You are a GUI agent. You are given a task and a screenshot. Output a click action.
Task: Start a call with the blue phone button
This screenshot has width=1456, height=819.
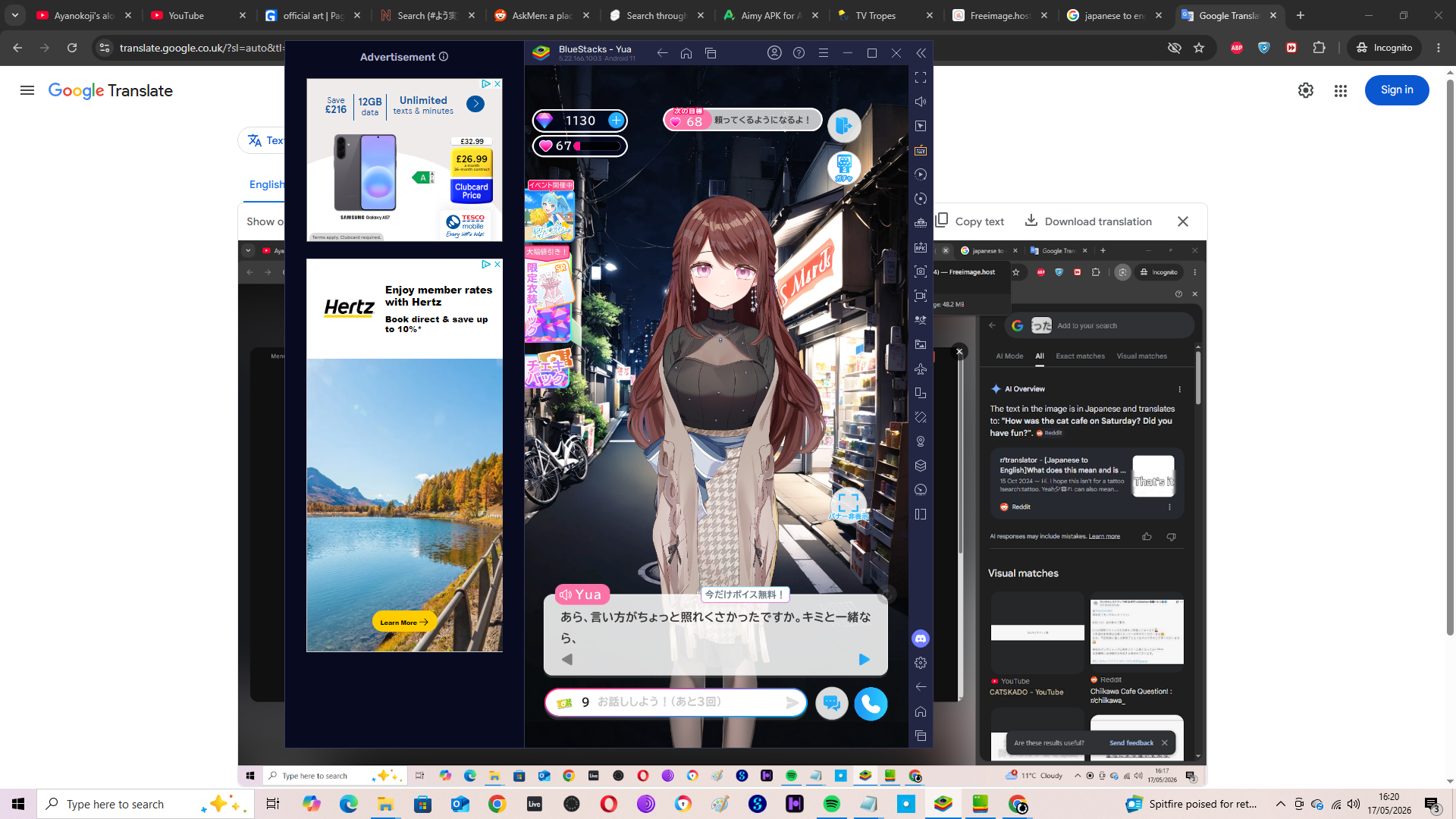coord(871,704)
